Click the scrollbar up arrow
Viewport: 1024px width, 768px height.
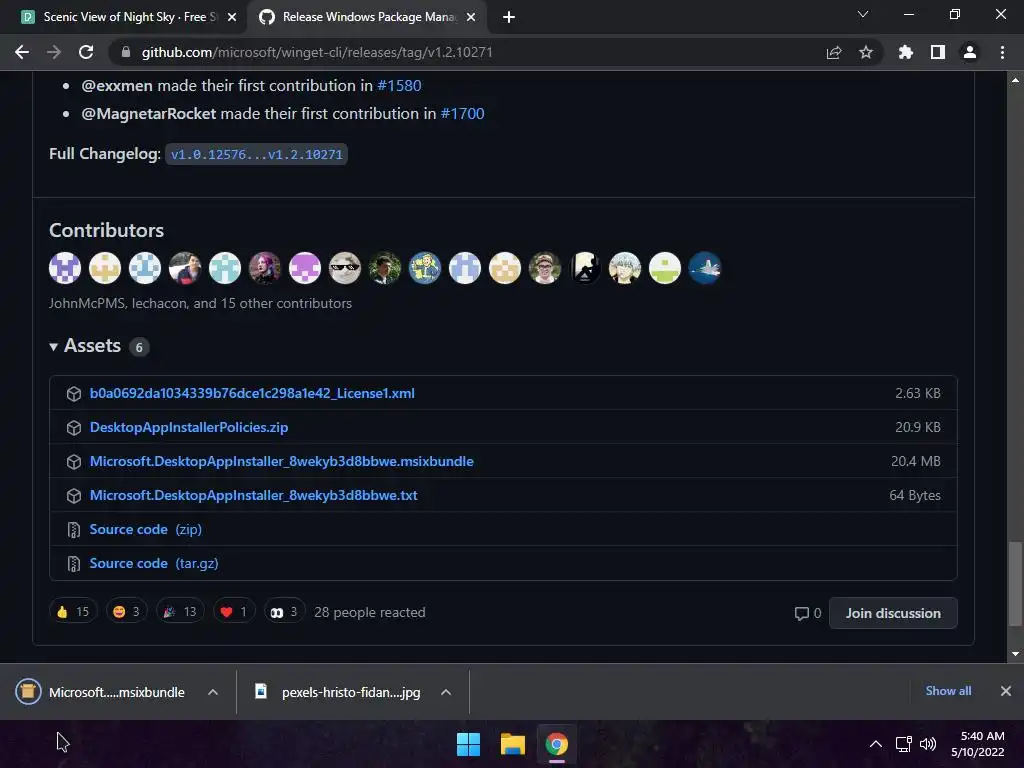pos(1015,80)
